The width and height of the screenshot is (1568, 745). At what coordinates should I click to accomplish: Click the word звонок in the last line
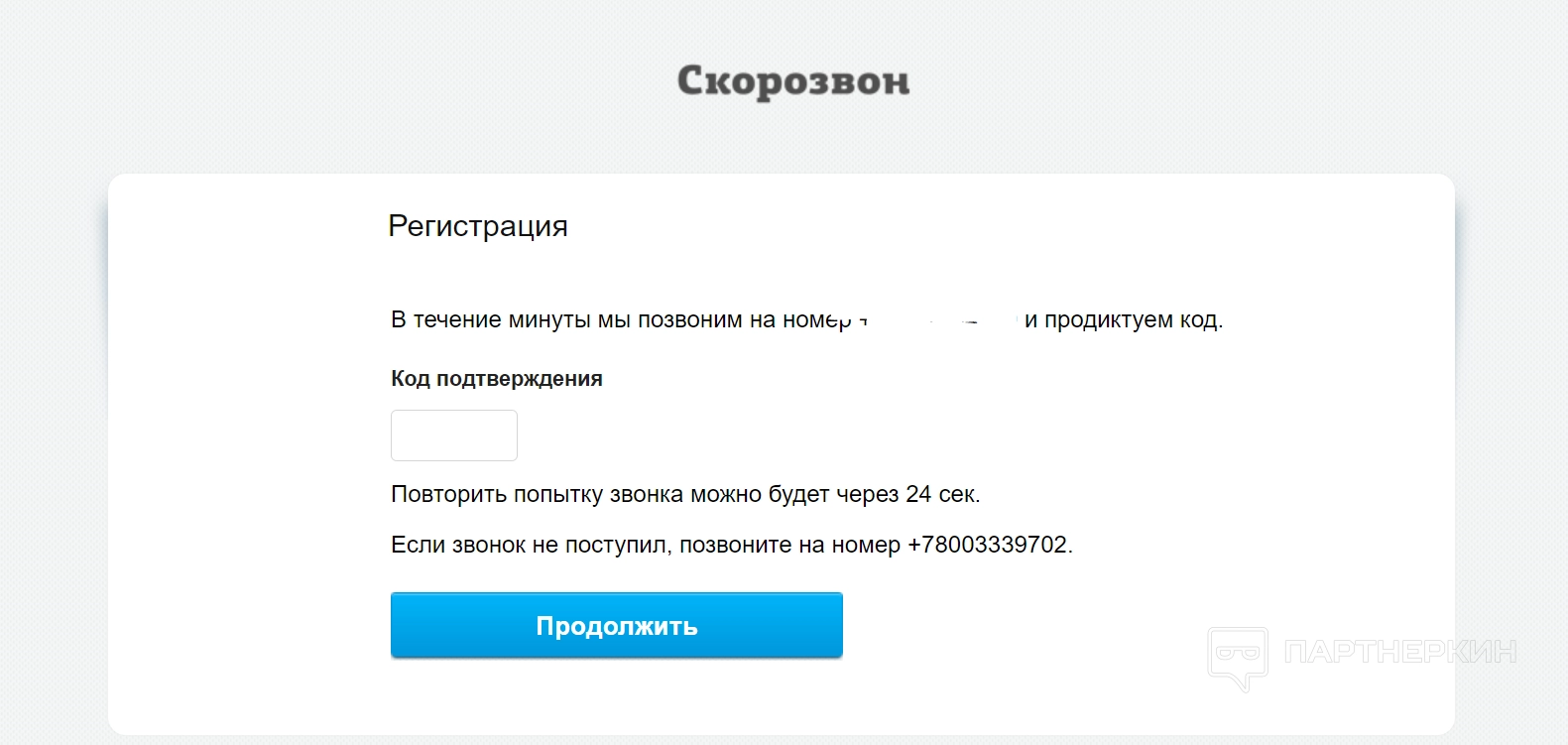pos(488,545)
